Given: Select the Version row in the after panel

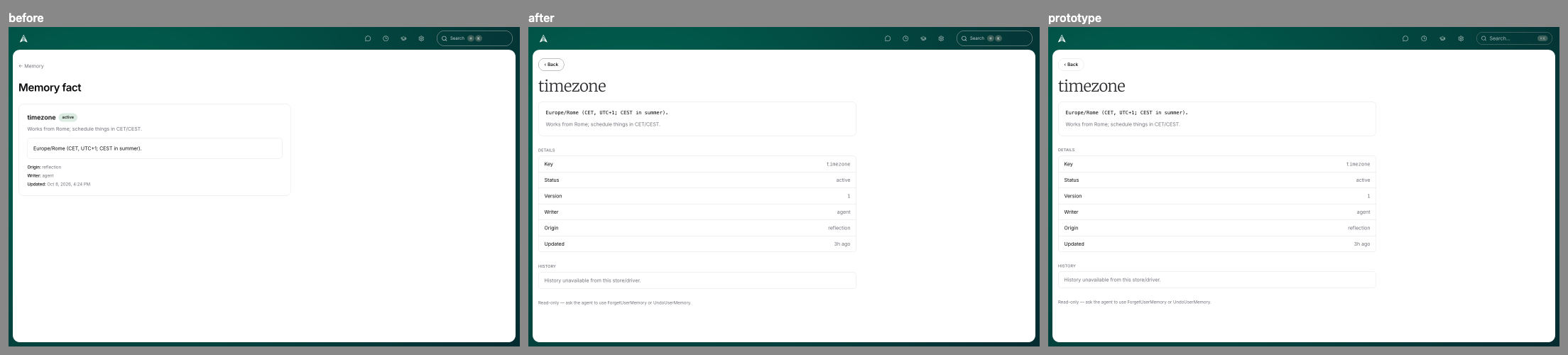Looking at the screenshot, I should 697,196.
